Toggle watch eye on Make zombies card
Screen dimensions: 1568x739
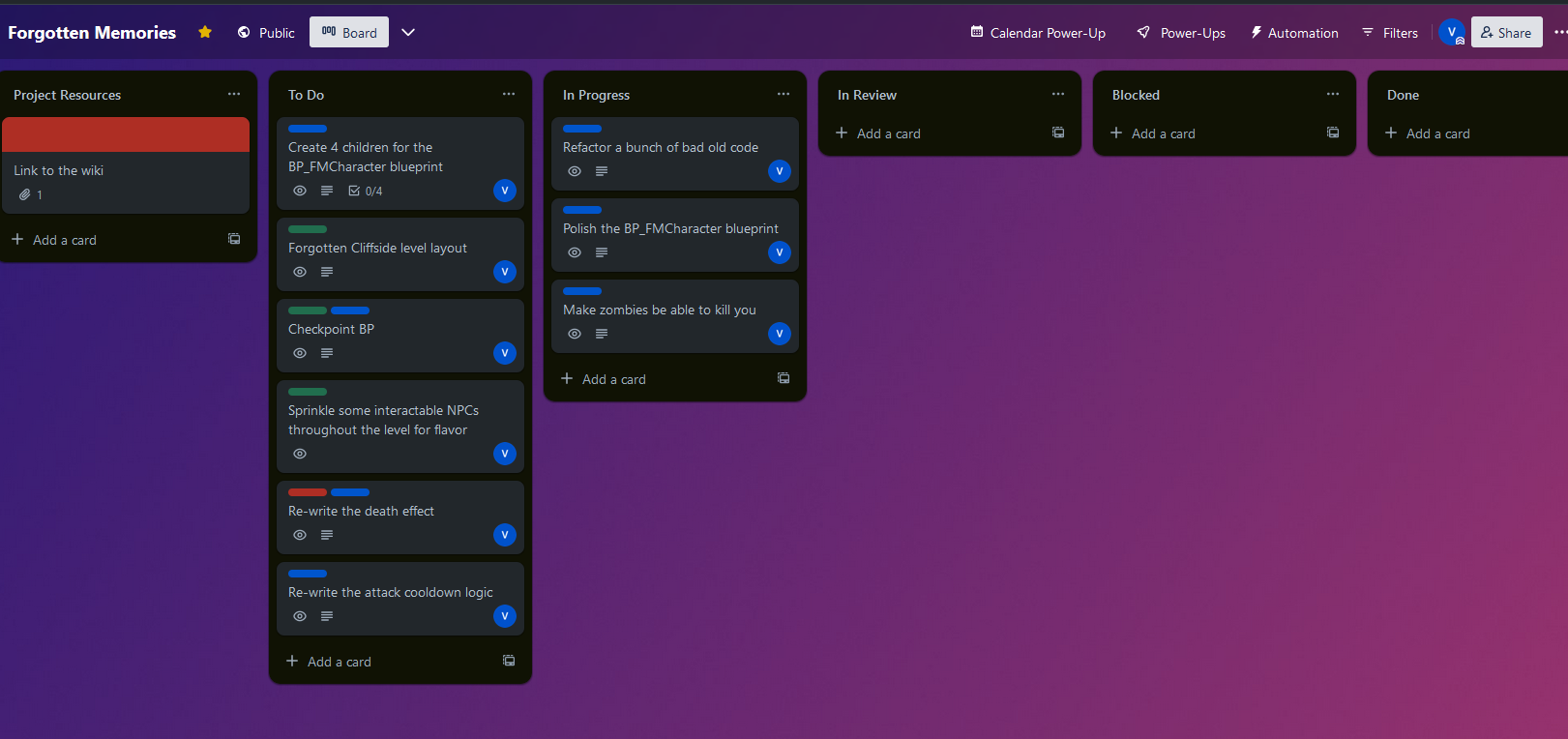(575, 334)
